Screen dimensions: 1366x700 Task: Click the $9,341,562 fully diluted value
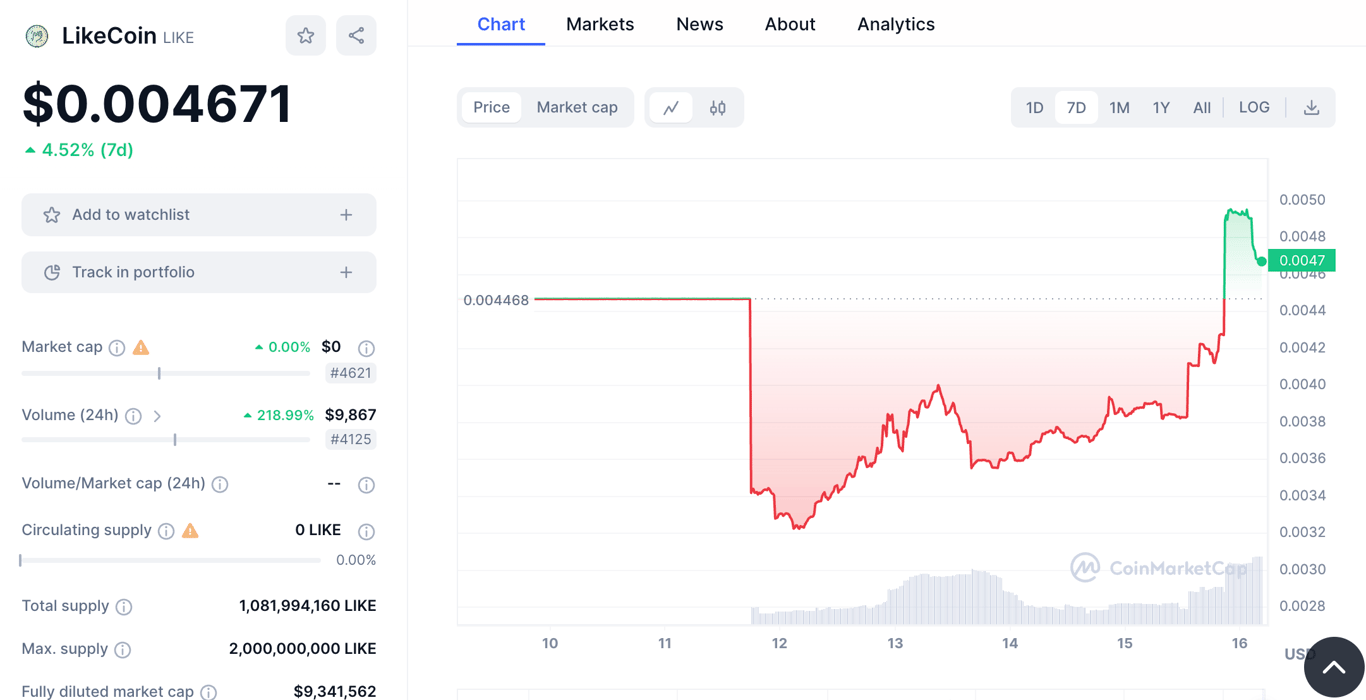[335, 691]
